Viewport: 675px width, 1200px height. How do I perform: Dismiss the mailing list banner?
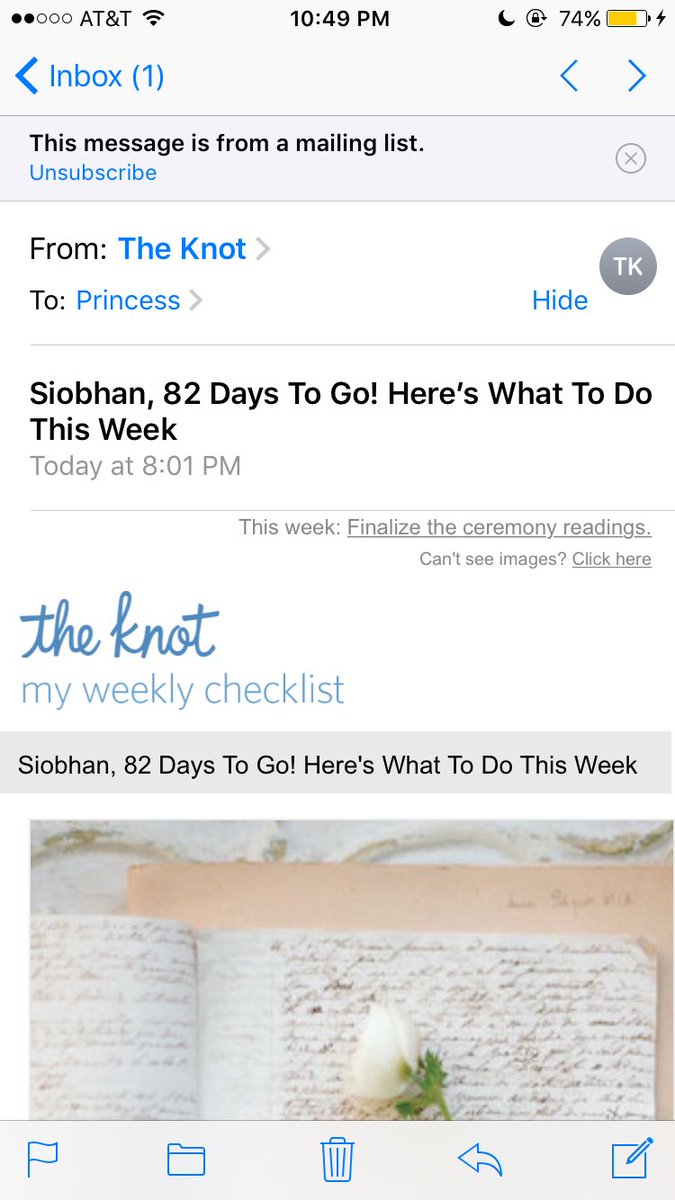coord(631,158)
